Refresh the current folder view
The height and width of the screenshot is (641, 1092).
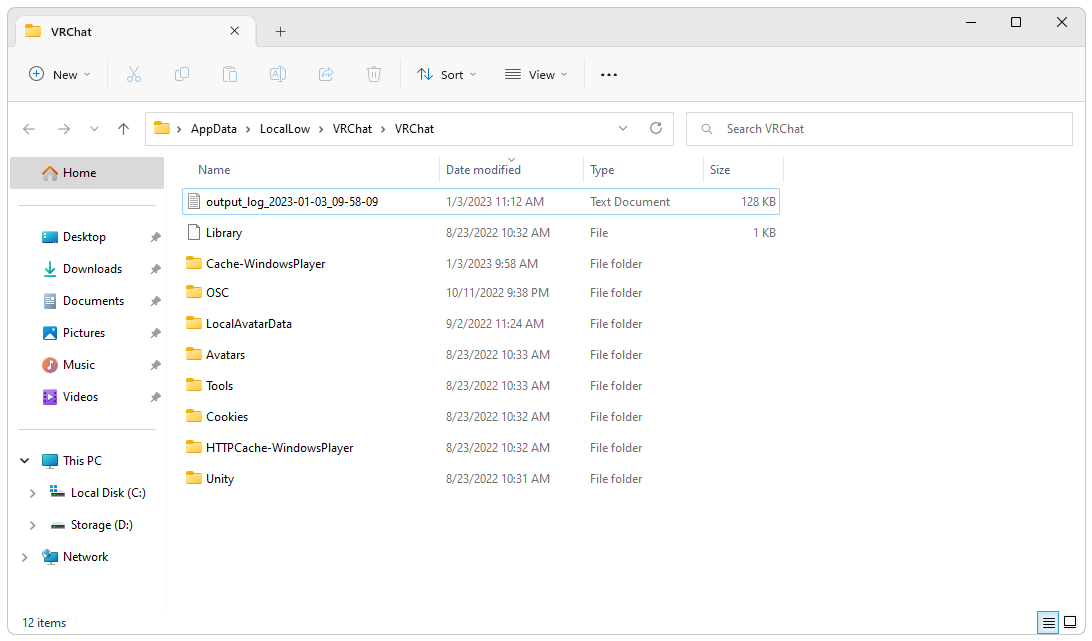click(655, 128)
